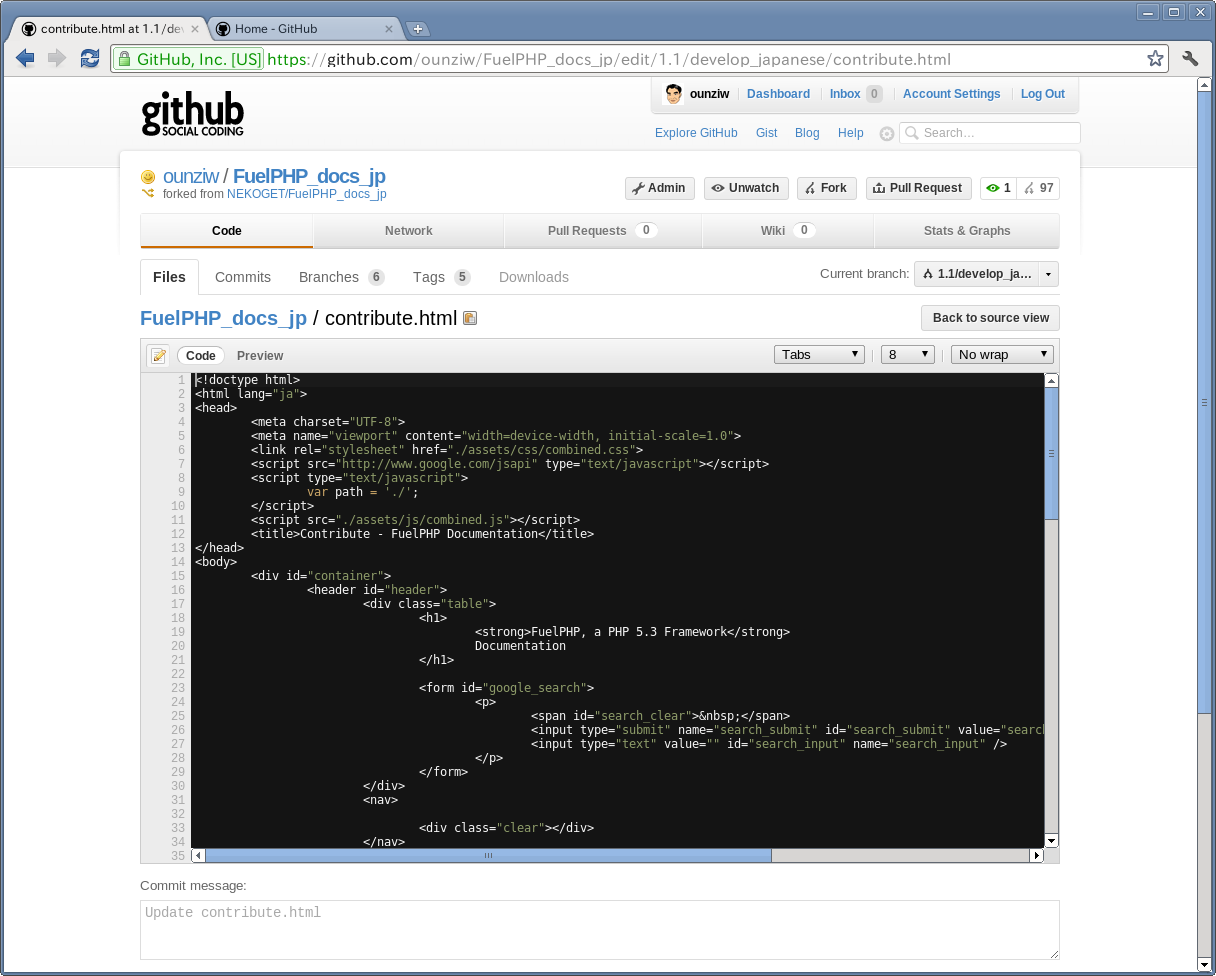Click Back to source view button
Screen dimensions: 1216x976
point(990,318)
